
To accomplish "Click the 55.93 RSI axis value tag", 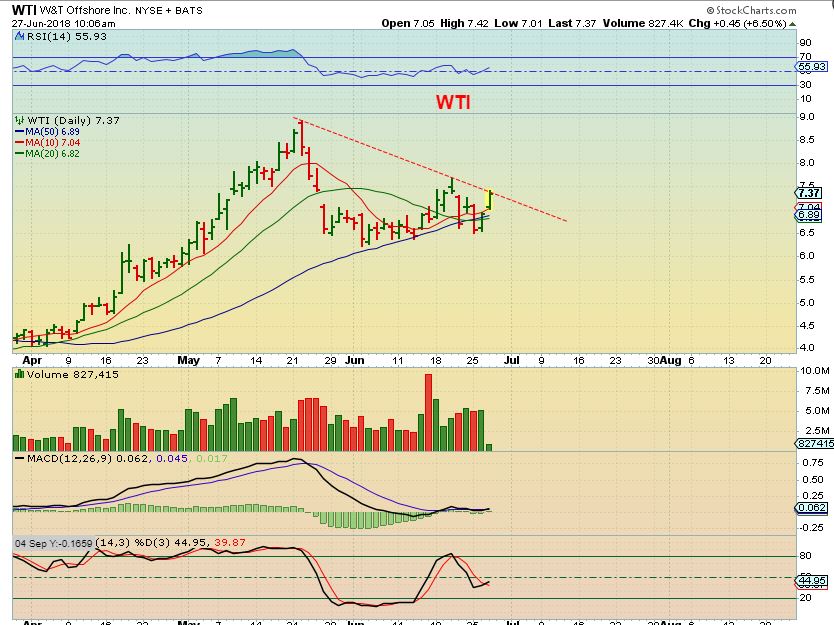I will 812,67.
